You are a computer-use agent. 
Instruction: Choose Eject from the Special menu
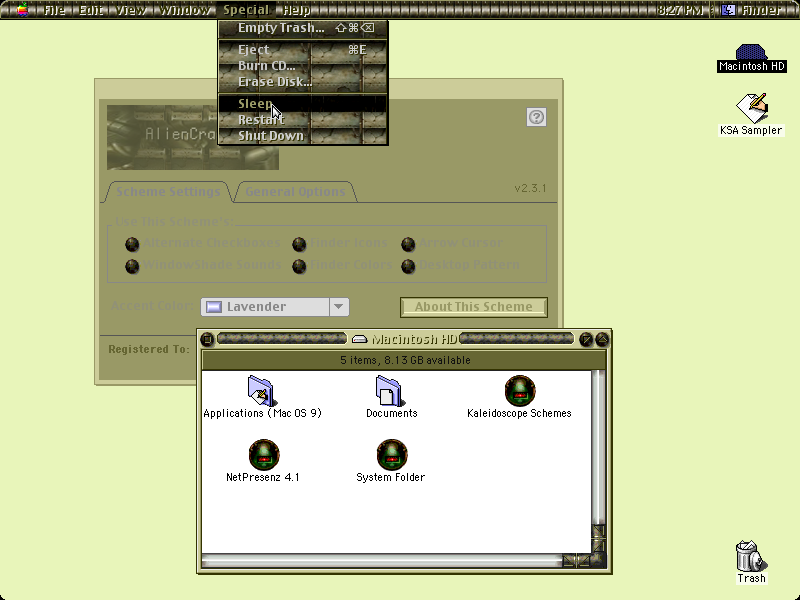pos(303,49)
